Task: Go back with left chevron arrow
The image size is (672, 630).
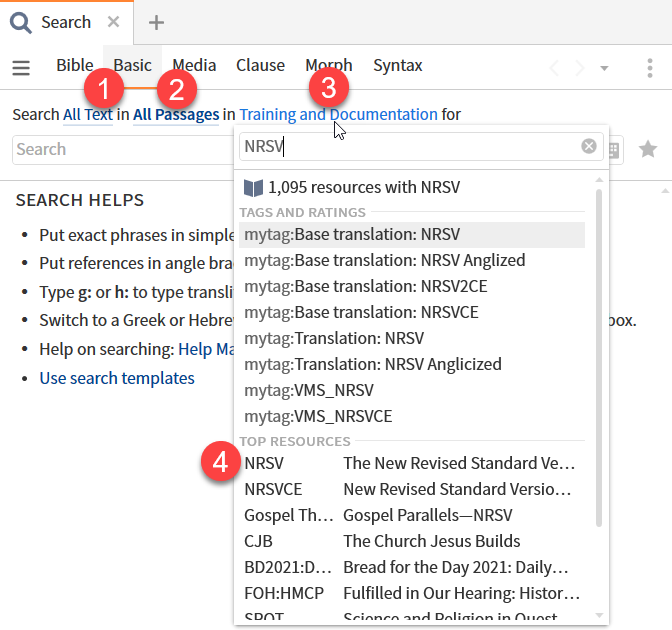Action: (554, 68)
